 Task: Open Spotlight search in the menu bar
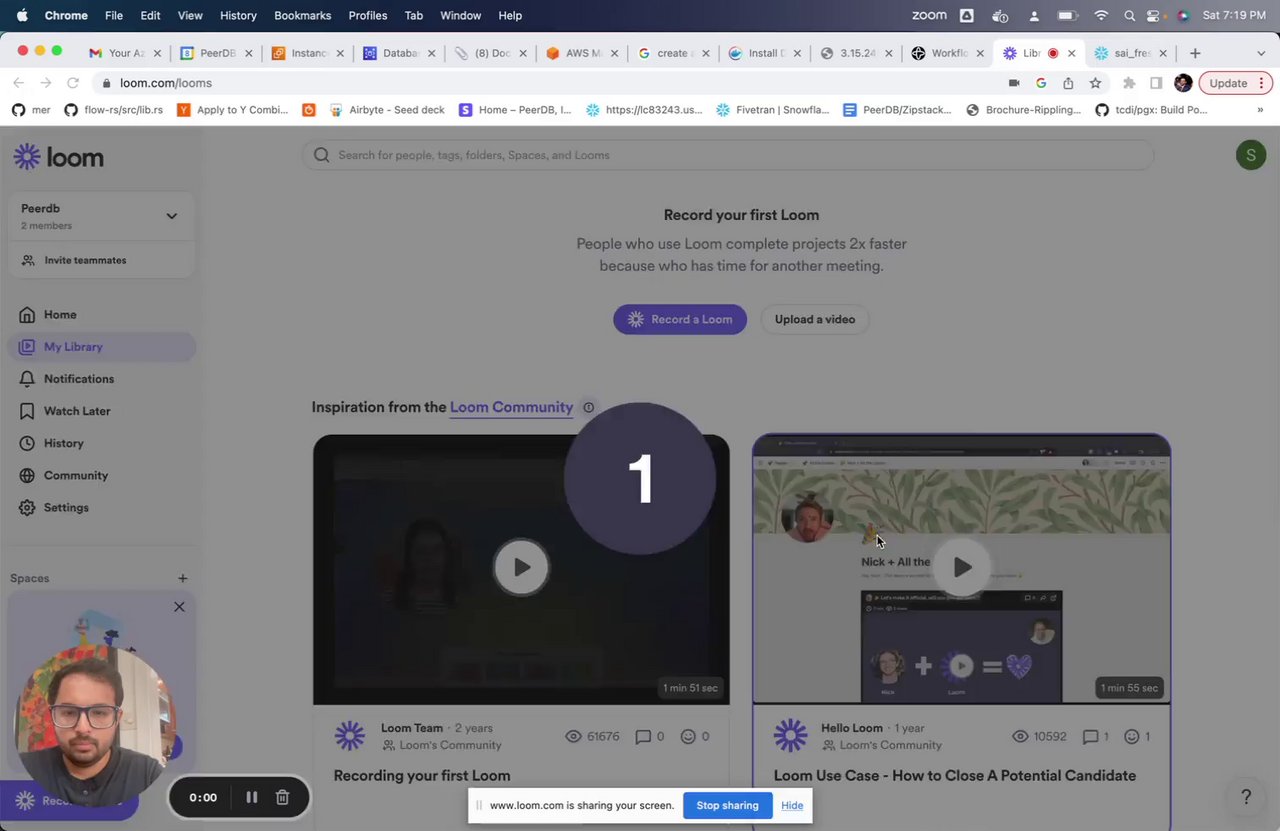pos(1129,15)
